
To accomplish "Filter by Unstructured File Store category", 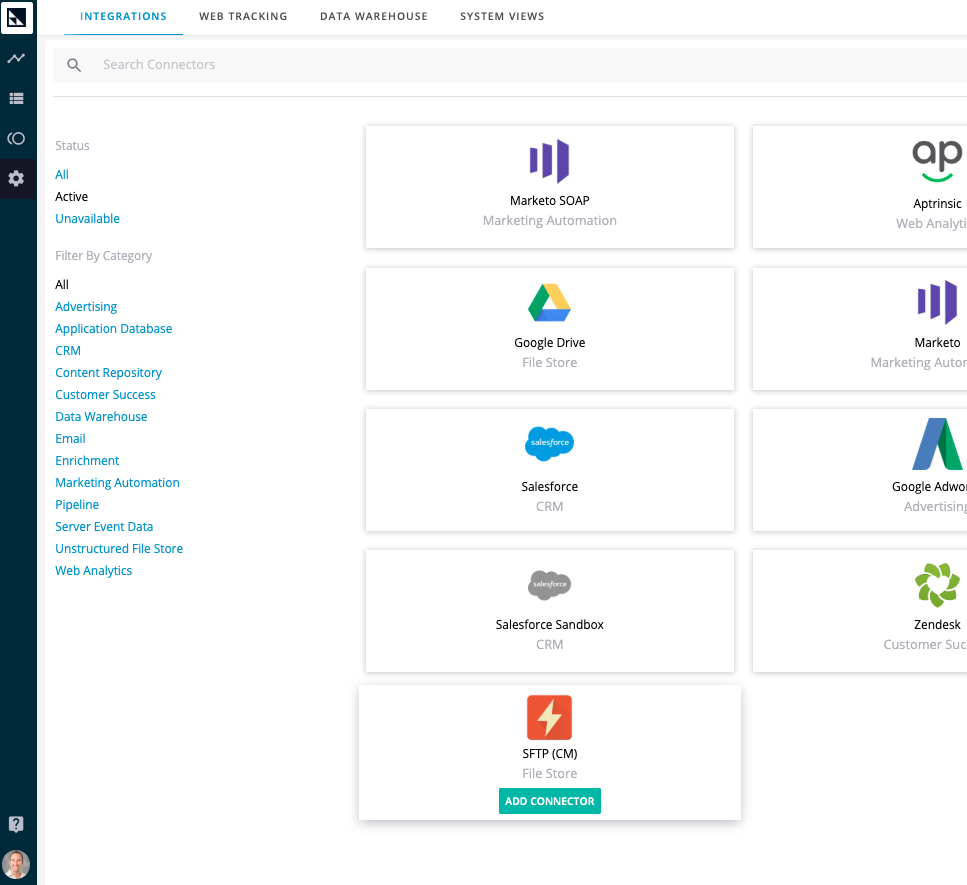I will coord(119,548).
